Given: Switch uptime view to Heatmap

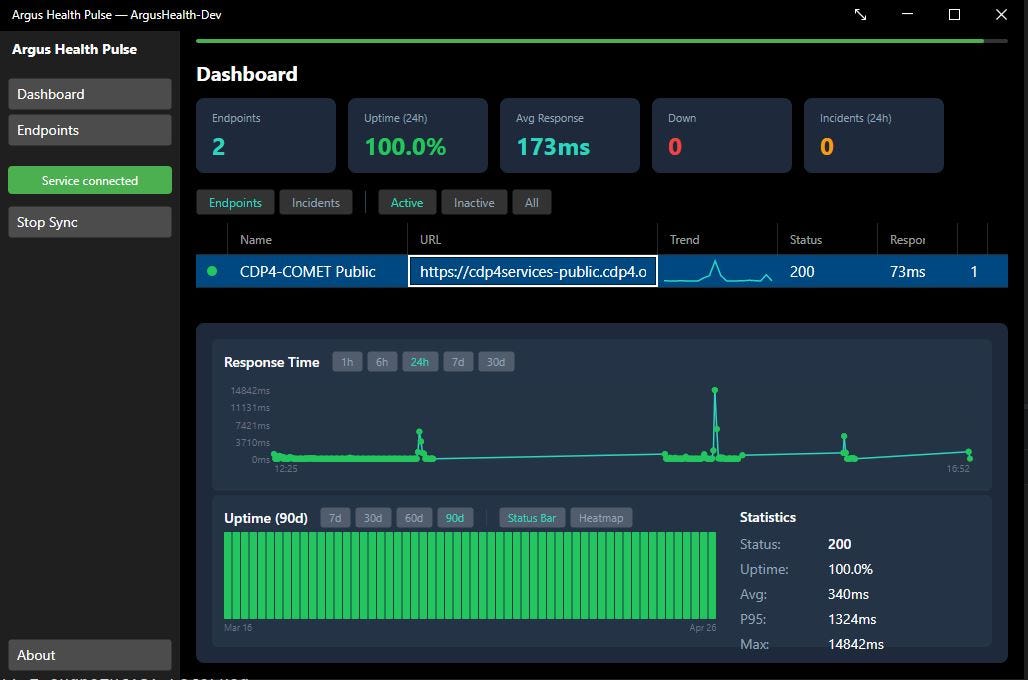Looking at the screenshot, I should coord(601,518).
